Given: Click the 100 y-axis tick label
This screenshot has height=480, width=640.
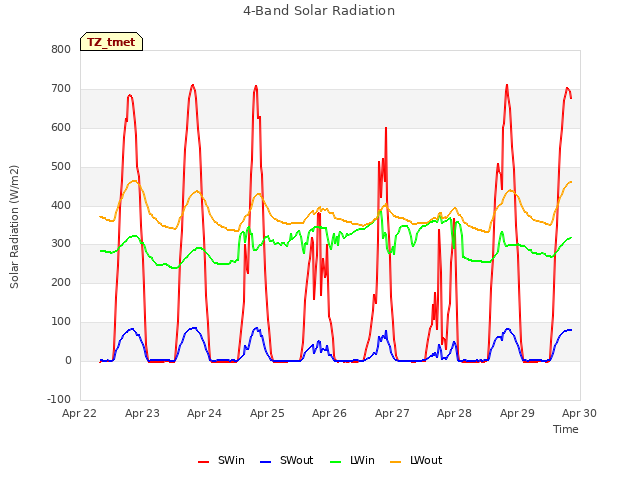Looking at the screenshot, I should [x=61, y=322].
